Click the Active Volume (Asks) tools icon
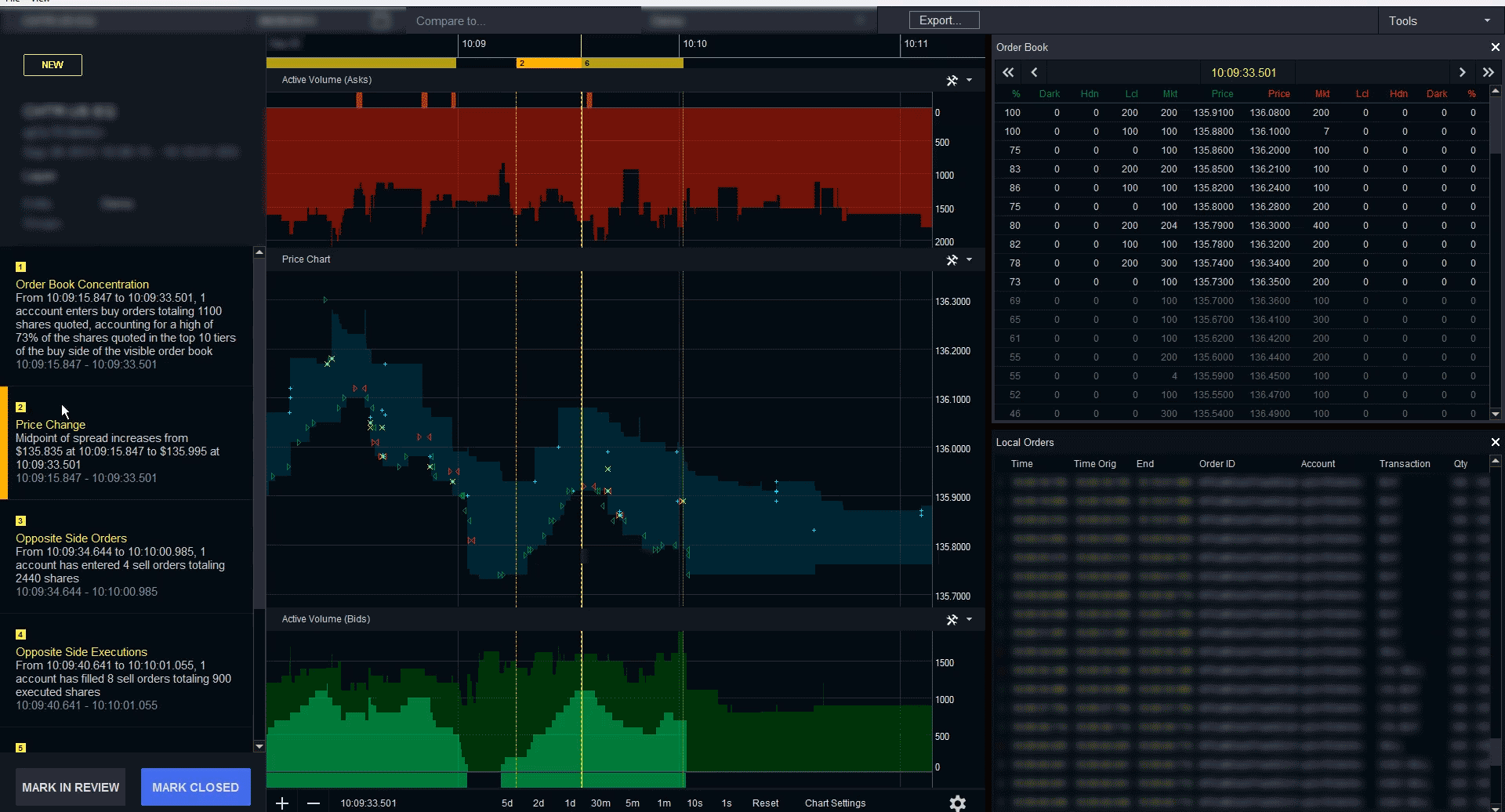 (x=952, y=81)
